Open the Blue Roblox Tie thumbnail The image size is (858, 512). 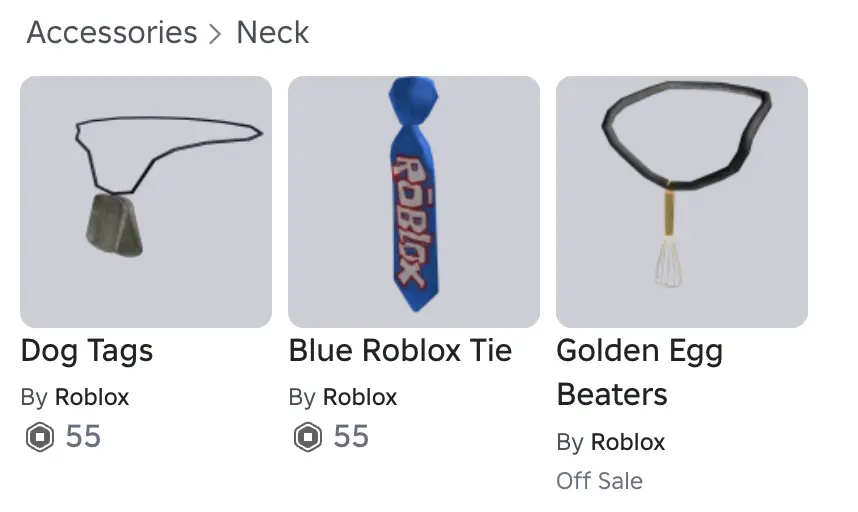coord(414,202)
